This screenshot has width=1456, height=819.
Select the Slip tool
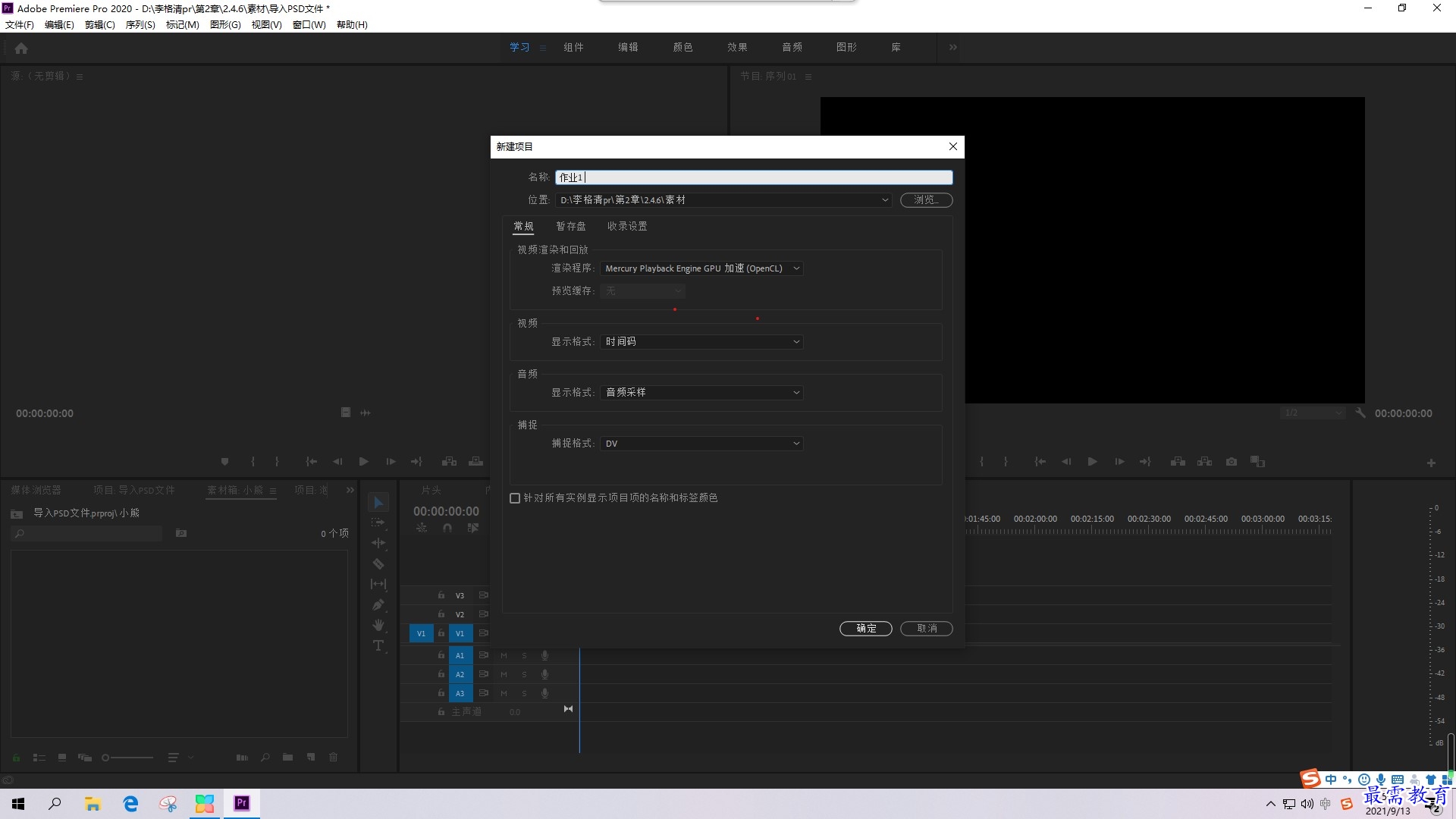click(x=378, y=584)
